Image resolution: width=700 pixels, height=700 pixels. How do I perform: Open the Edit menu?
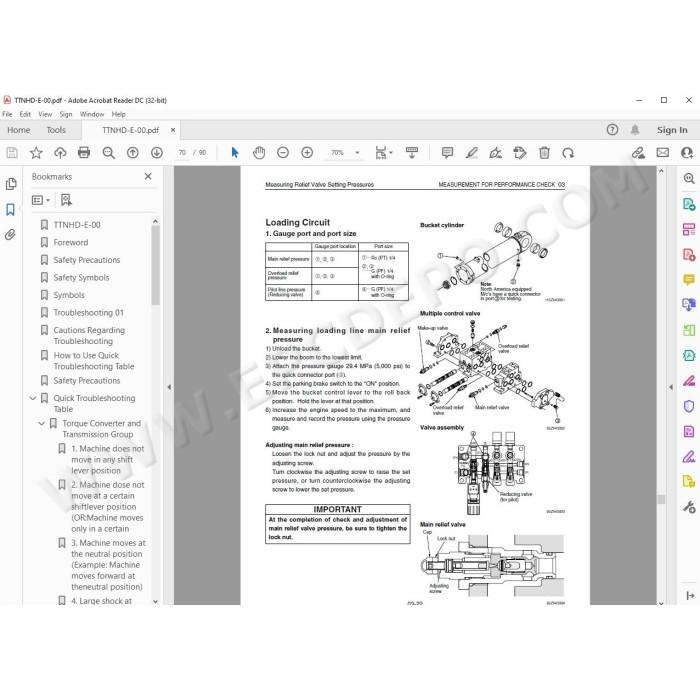click(25, 114)
